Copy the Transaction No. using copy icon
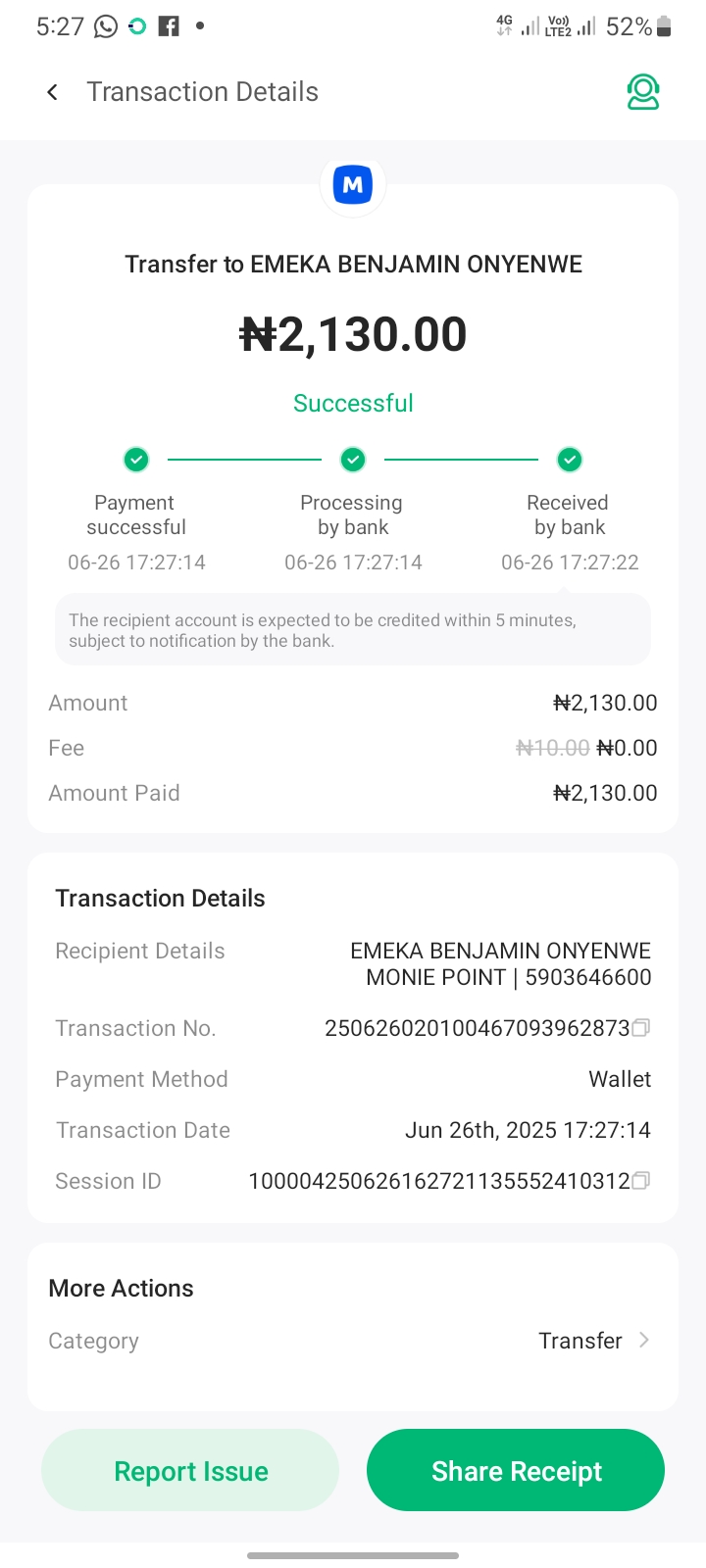This screenshot has height=1568, width=706. (x=641, y=1028)
